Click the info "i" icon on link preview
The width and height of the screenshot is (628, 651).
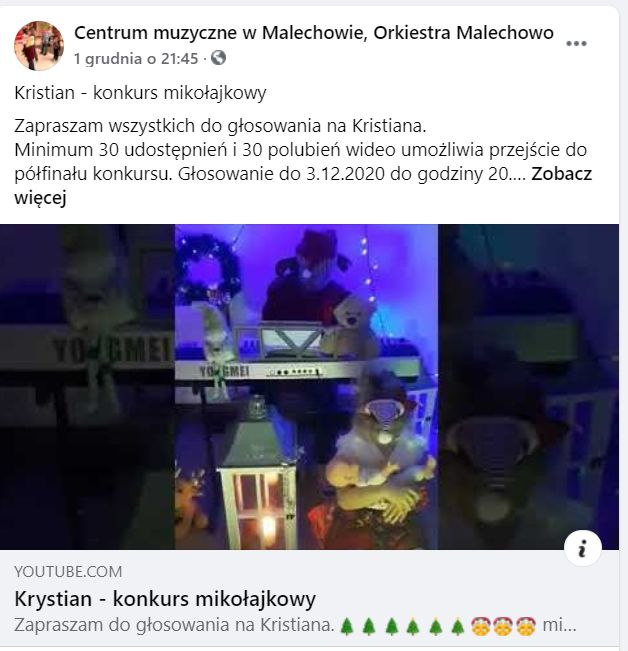[583, 548]
